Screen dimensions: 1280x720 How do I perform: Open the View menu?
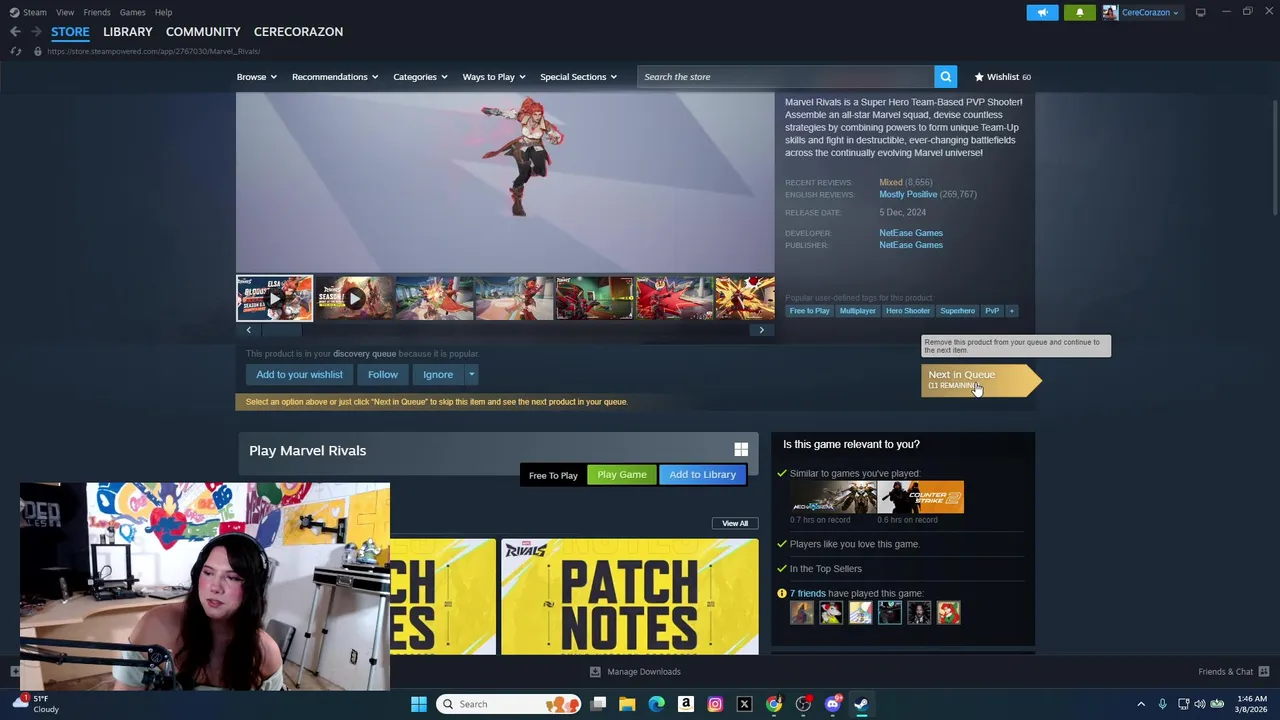pyautogui.click(x=65, y=12)
